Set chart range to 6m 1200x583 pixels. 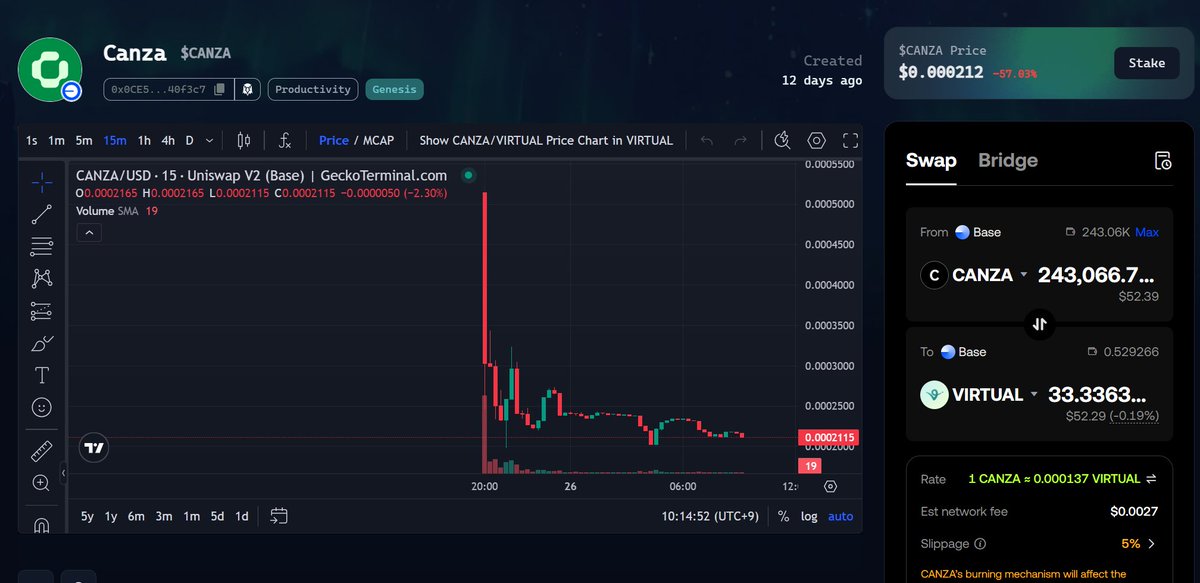pyautogui.click(x=136, y=516)
